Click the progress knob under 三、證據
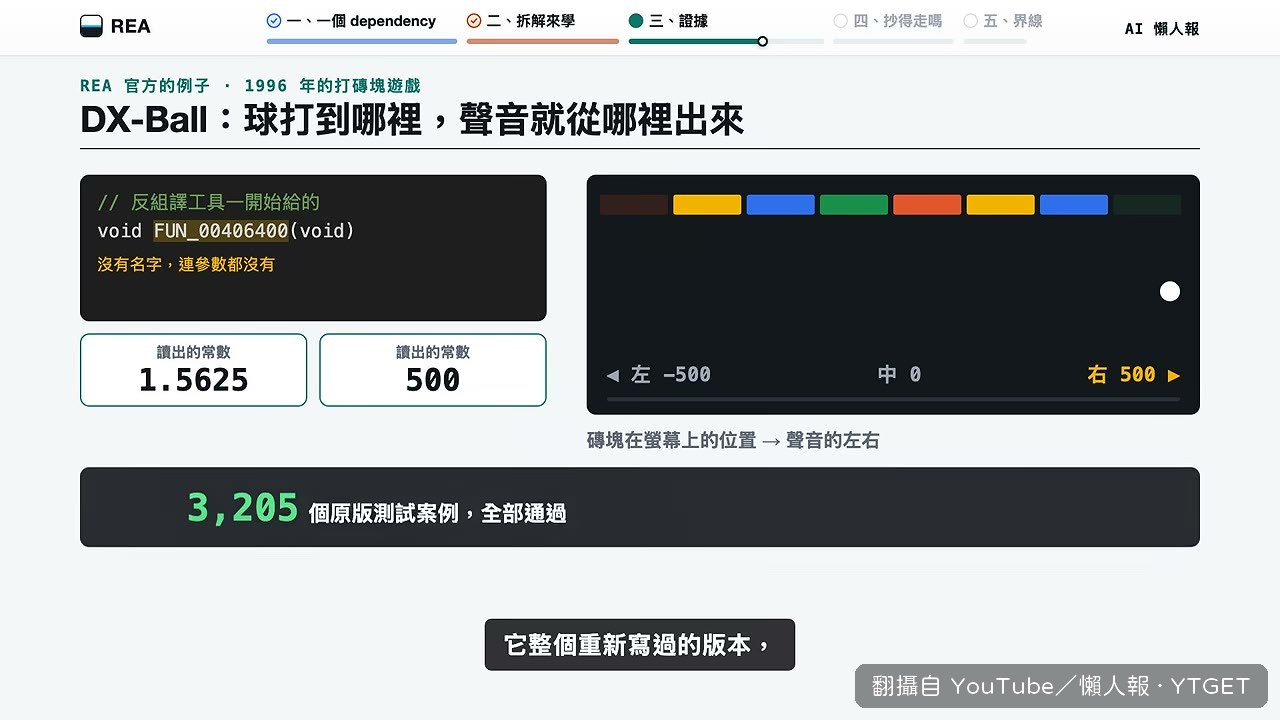 [x=763, y=41]
